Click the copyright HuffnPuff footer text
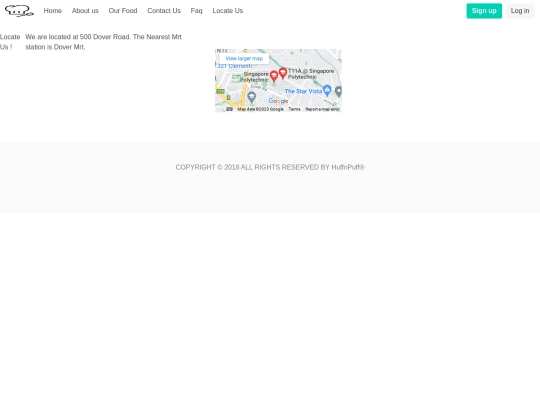Image resolution: width=540 pixels, height=405 pixels. [x=270, y=167]
